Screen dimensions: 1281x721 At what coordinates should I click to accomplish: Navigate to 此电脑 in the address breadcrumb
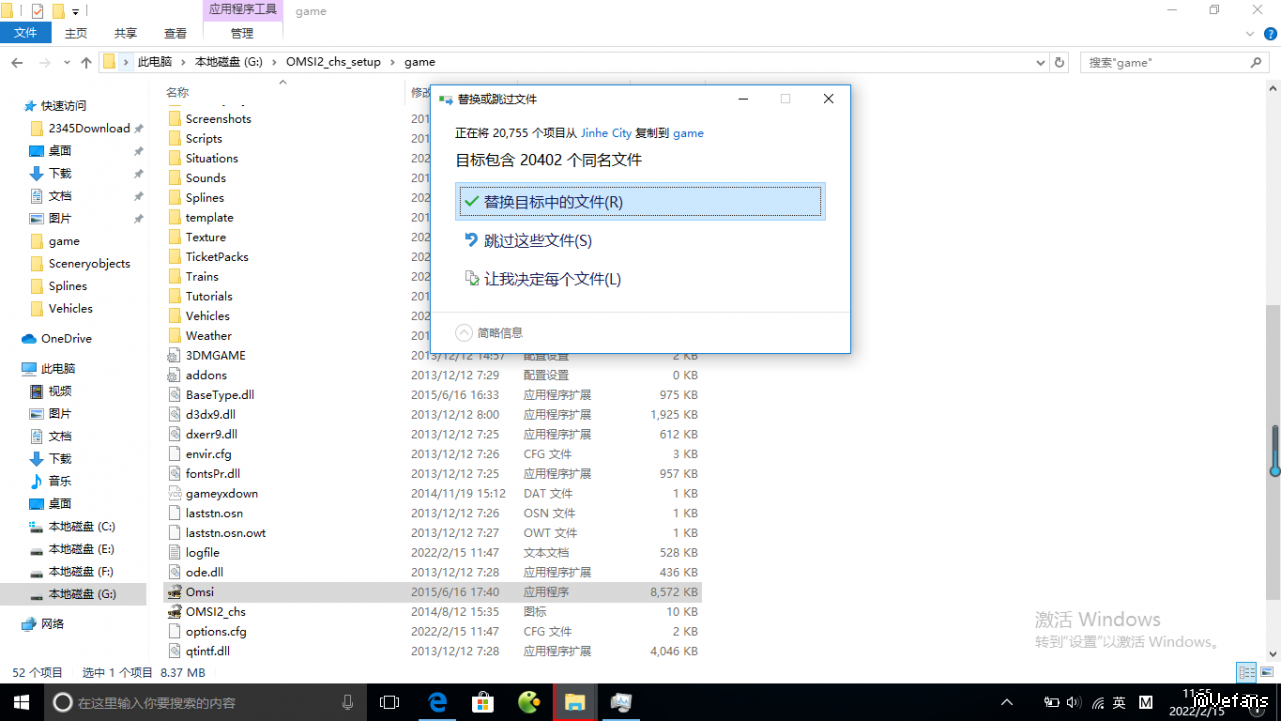pos(155,62)
